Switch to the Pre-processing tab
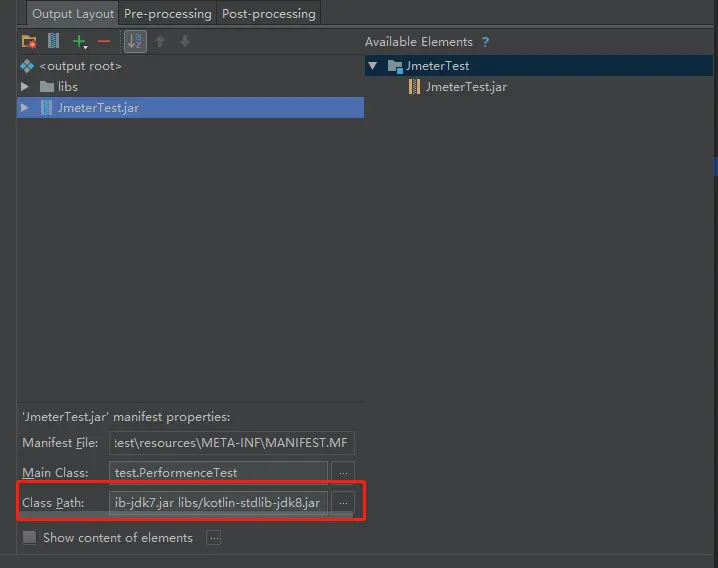This screenshot has height=568, width=718. tap(168, 14)
